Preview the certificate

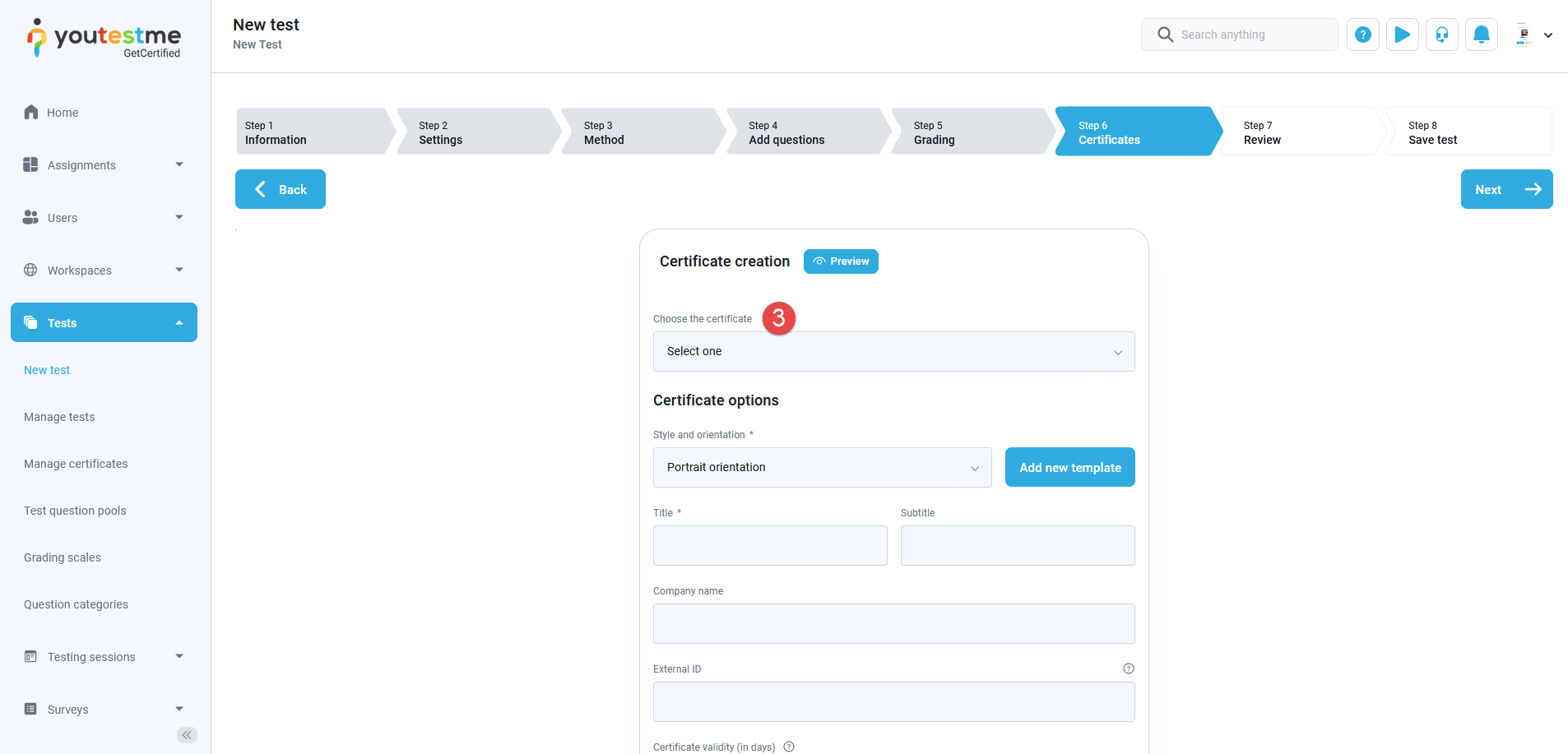click(841, 261)
